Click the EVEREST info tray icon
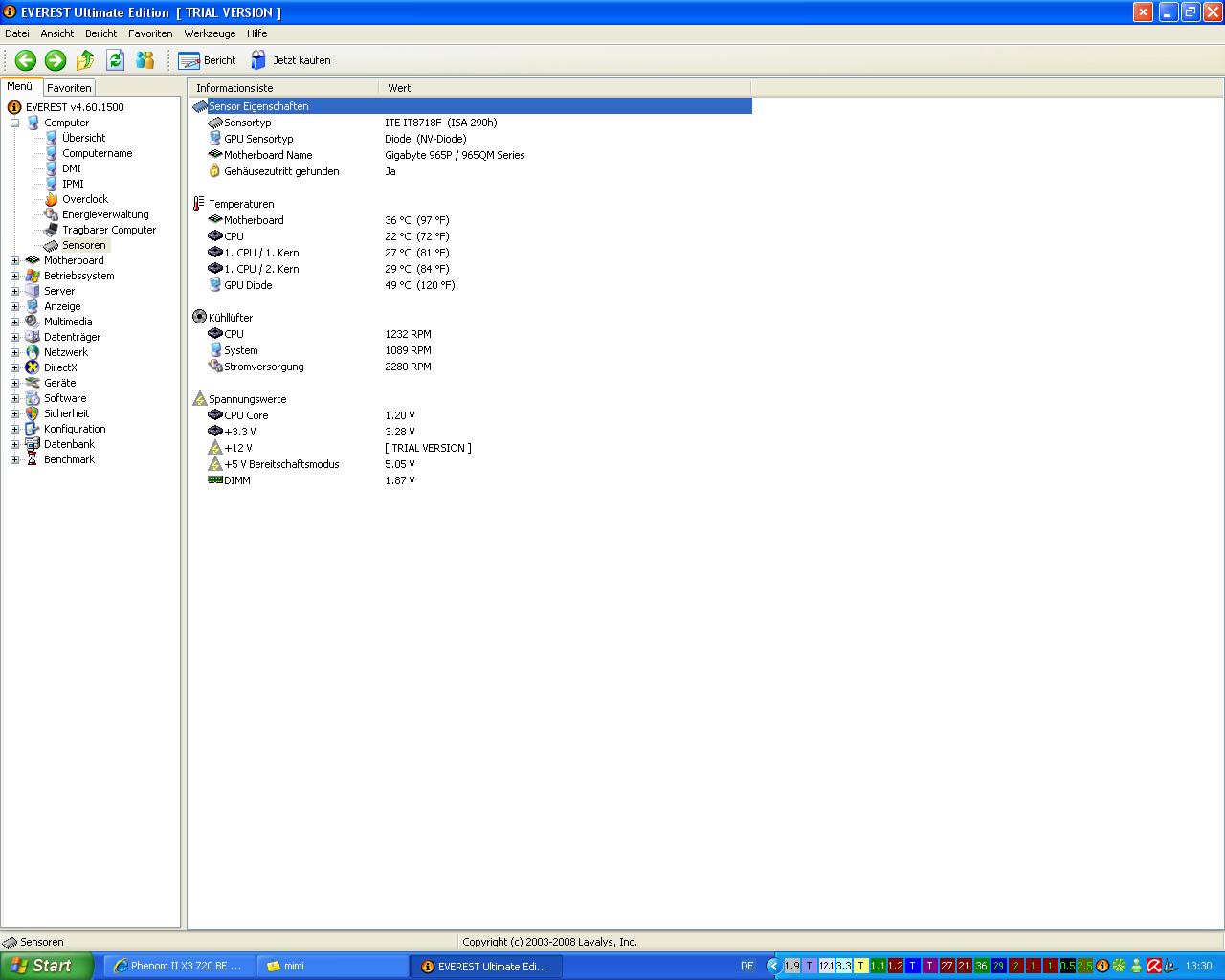This screenshot has height=980, width=1225. click(1102, 966)
